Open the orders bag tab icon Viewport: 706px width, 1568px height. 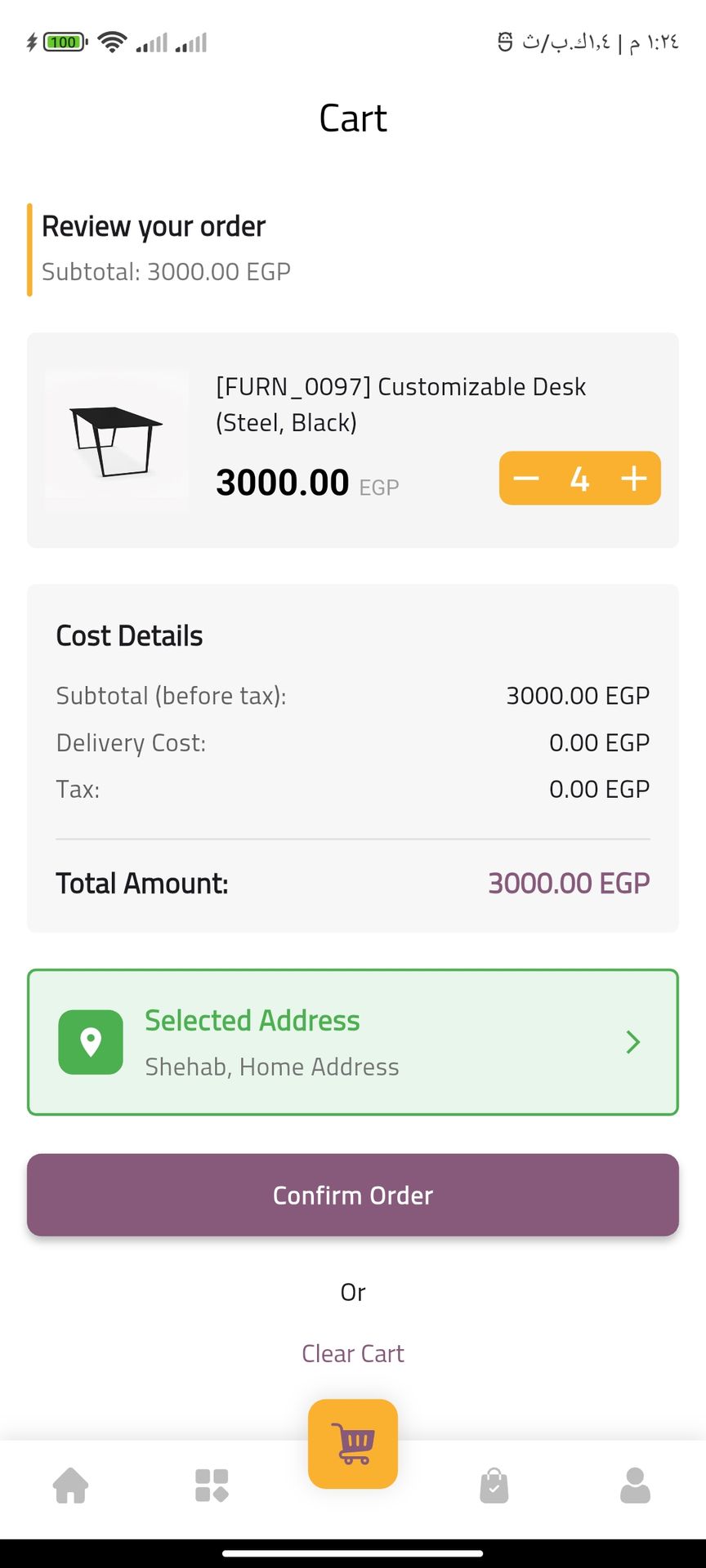[494, 1486]
